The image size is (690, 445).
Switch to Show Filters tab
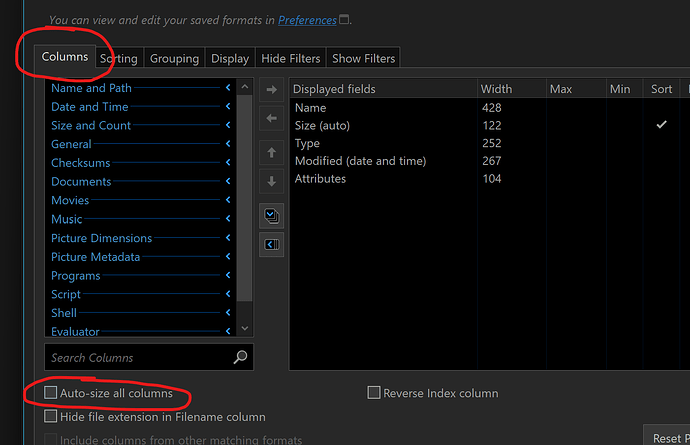tap(363, 58)
